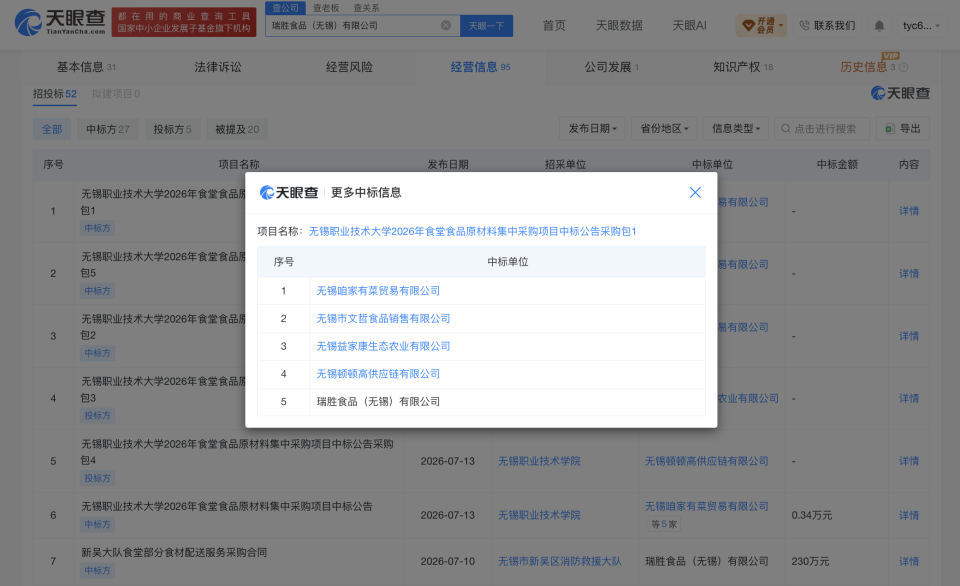Go to 首页 in the top navigation

554,26
